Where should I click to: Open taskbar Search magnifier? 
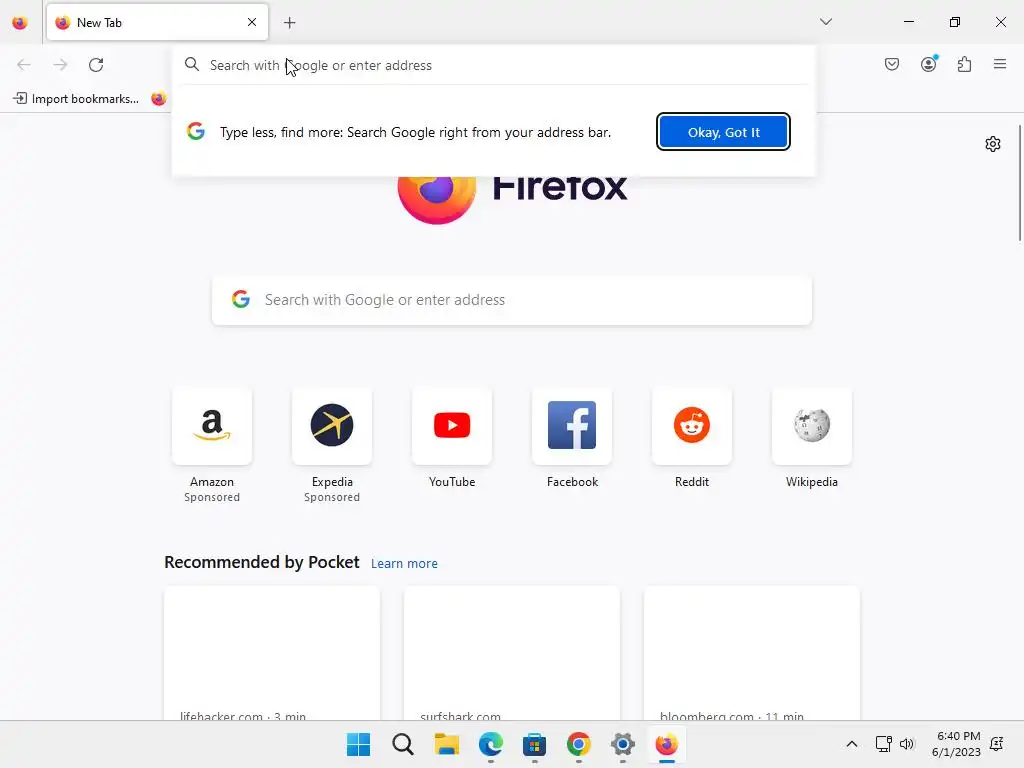point(403,744)
